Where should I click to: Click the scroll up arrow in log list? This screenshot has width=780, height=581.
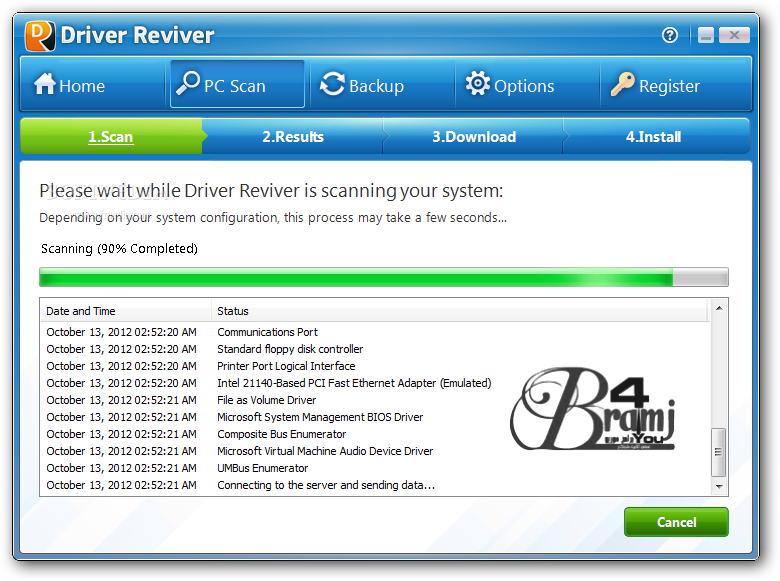[x=719, y=308]
